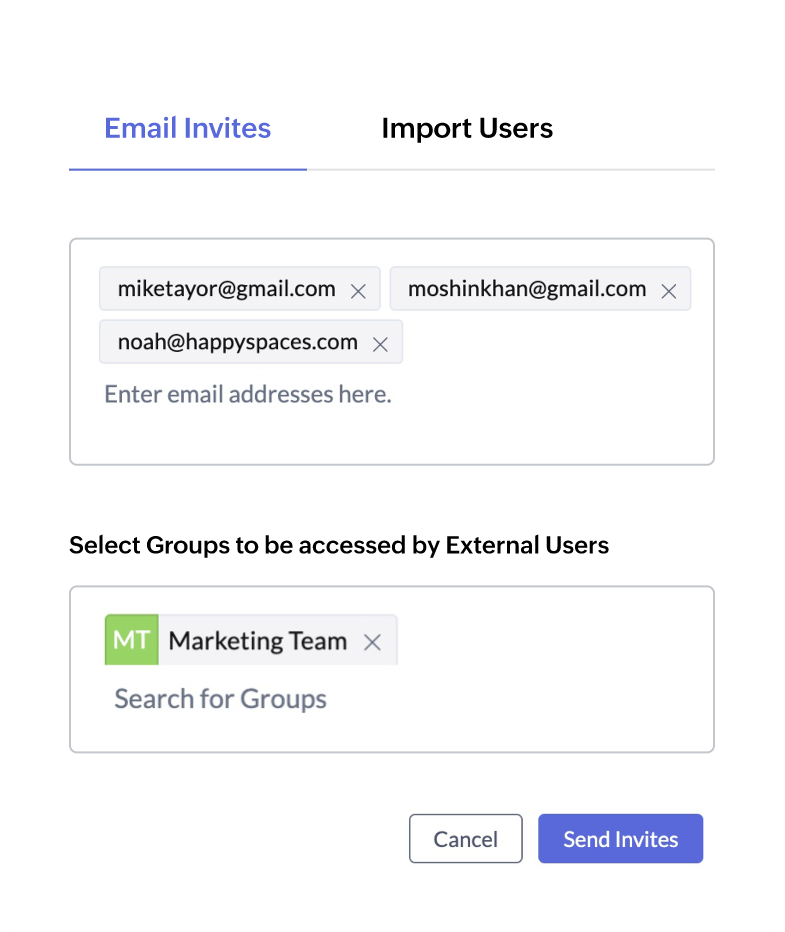Click blank area right of Marketing Team tag
This screenshot has height=932, width=785.
[550, 641]
